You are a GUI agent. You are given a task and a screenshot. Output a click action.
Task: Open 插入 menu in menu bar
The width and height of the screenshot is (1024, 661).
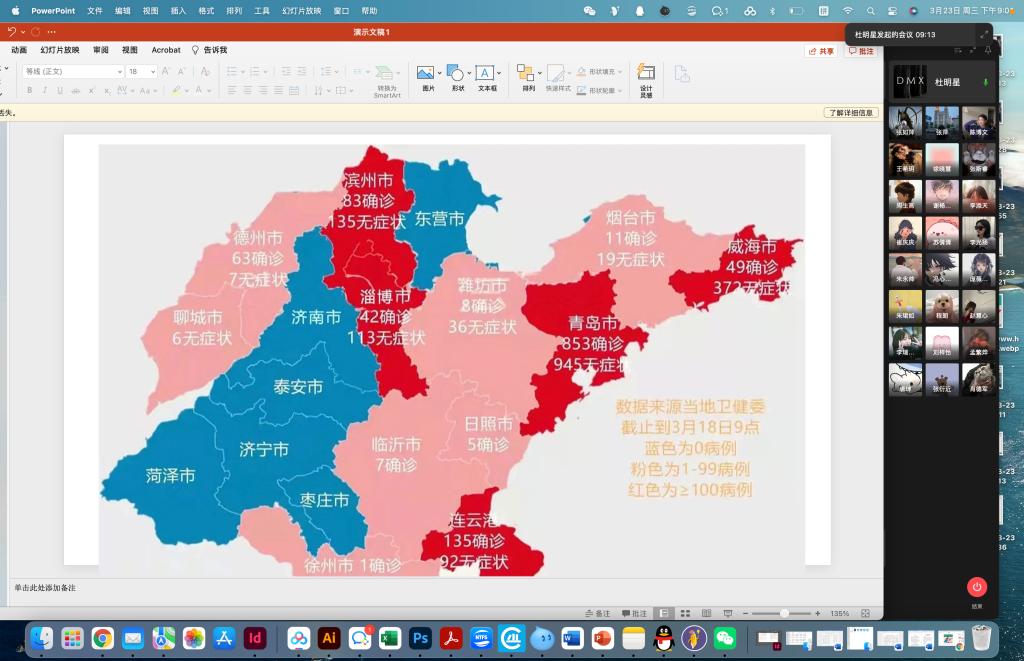point(178,11)
